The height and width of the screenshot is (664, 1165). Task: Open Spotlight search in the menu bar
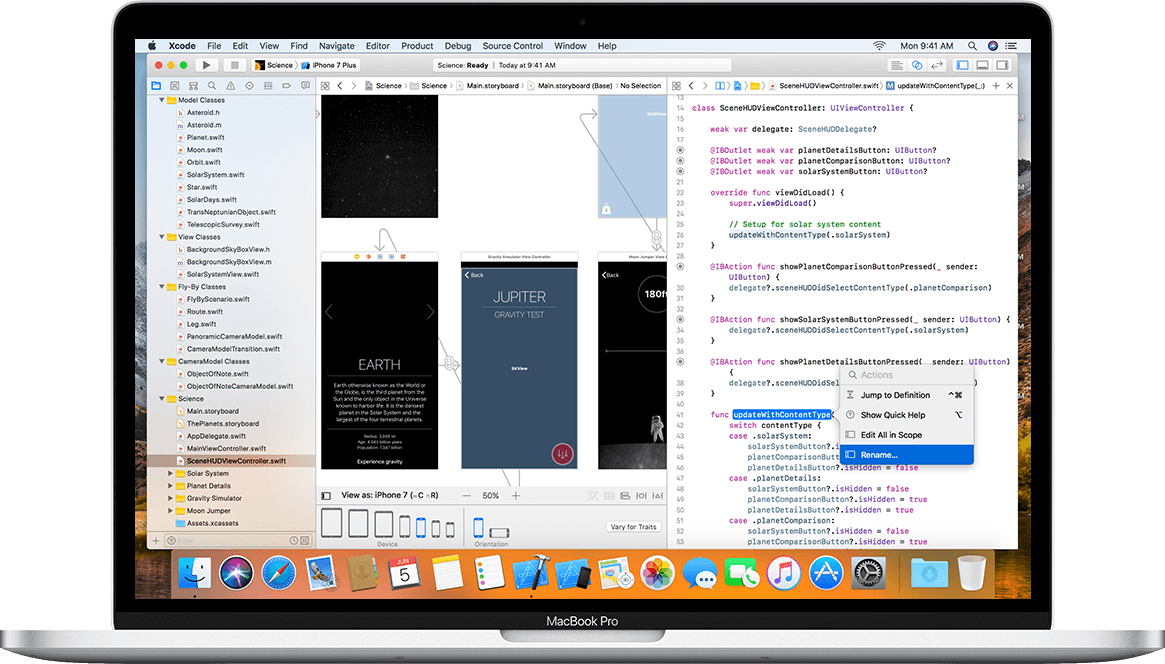[972, 46]
